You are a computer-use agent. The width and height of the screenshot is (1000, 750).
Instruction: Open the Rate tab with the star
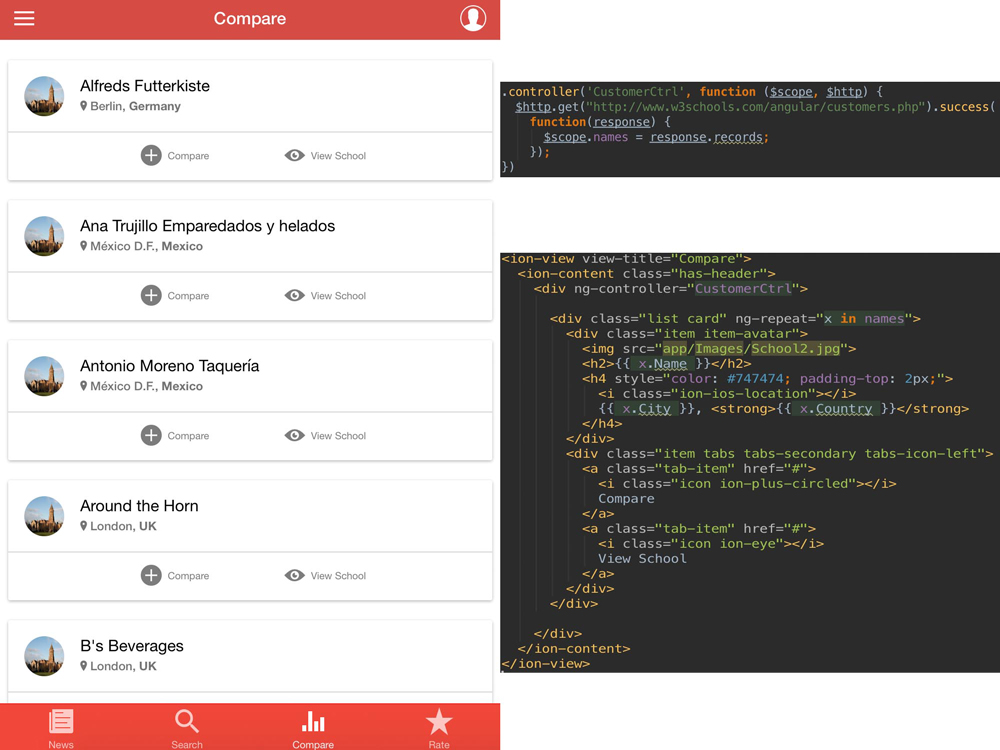tap(439, 727)
